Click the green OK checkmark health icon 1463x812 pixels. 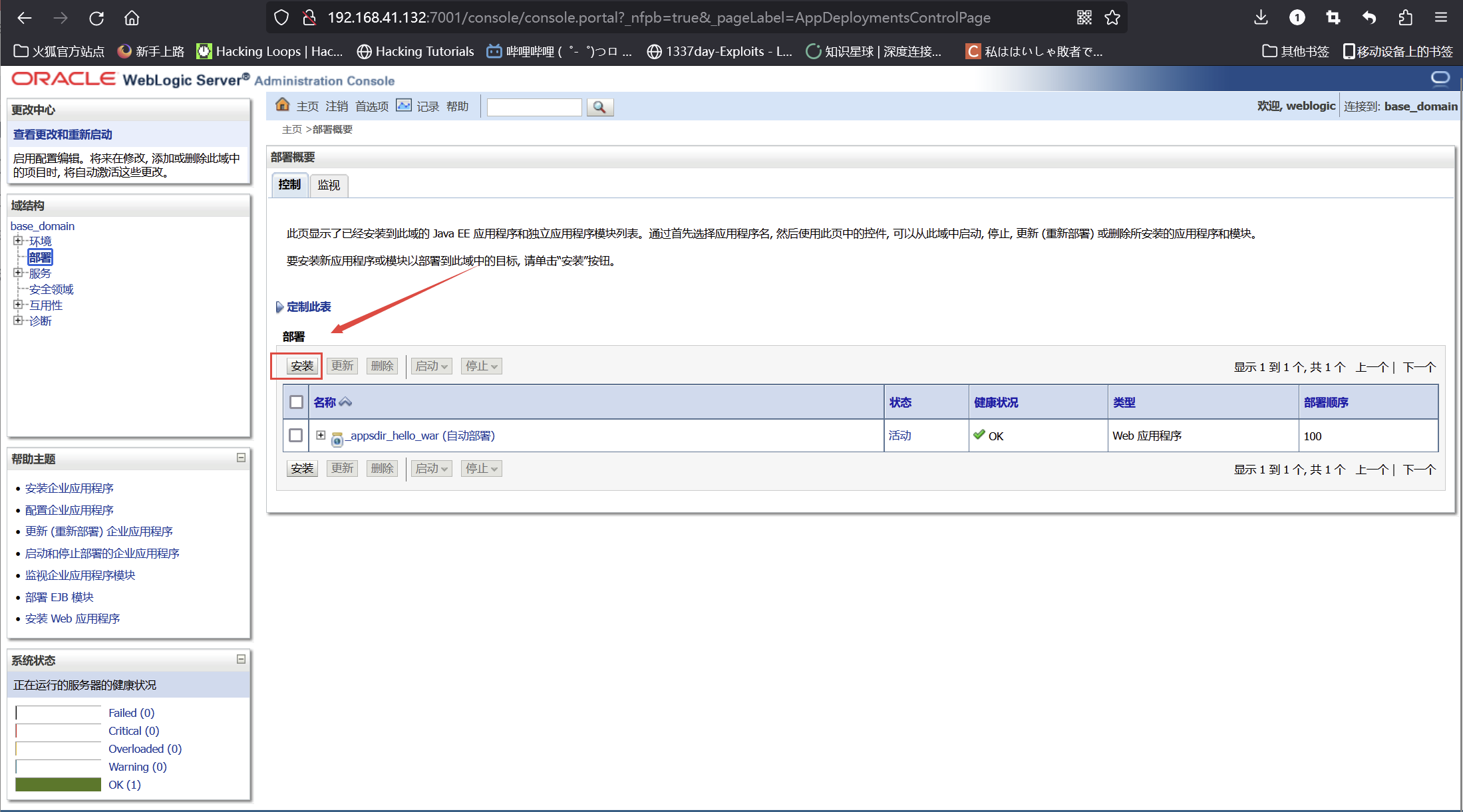[x=979, y=435]
